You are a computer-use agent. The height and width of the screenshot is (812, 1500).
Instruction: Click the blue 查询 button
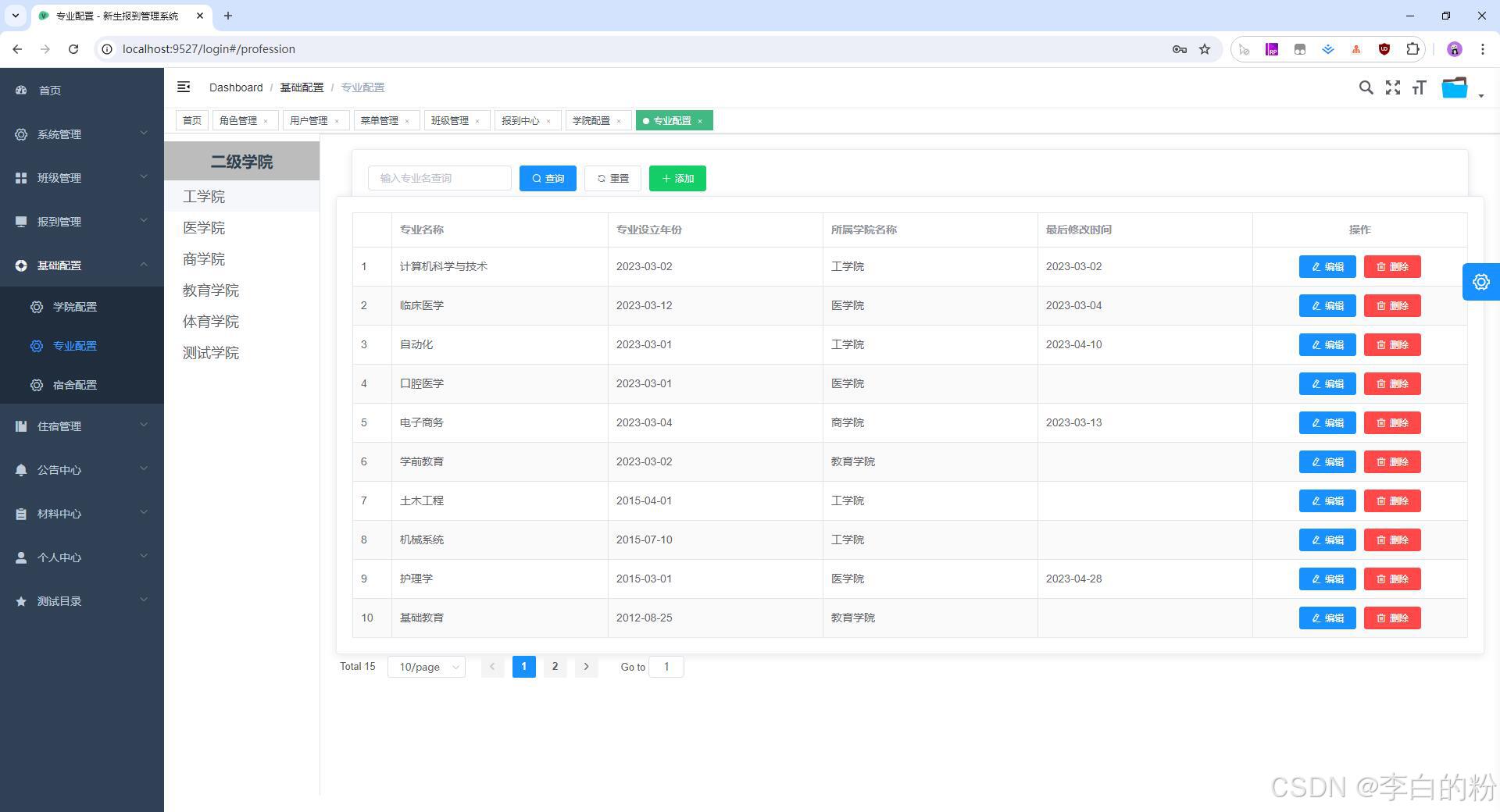click(x=548, y=178)
